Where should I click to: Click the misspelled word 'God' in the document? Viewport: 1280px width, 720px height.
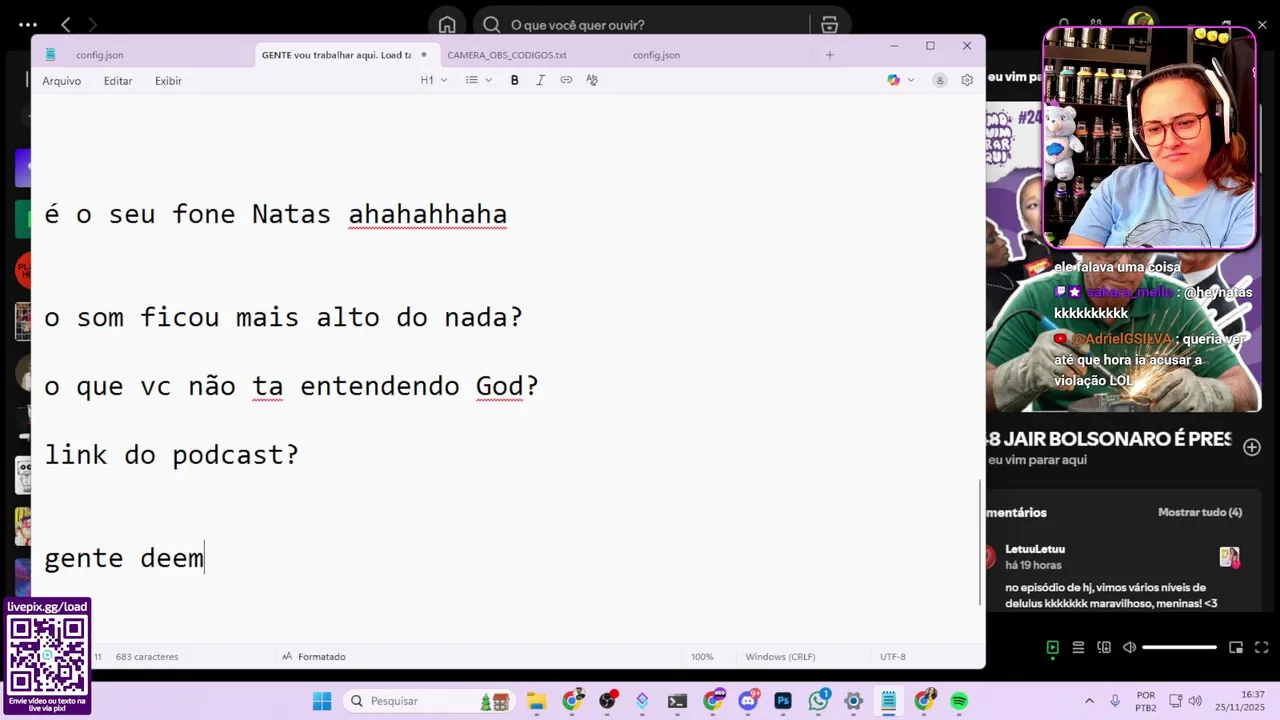(499, 386)
